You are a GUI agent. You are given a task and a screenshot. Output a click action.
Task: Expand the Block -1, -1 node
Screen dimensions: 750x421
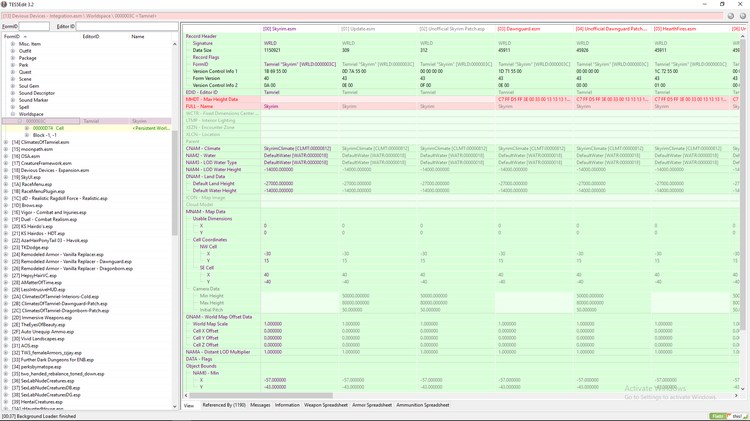coord(27,135)
